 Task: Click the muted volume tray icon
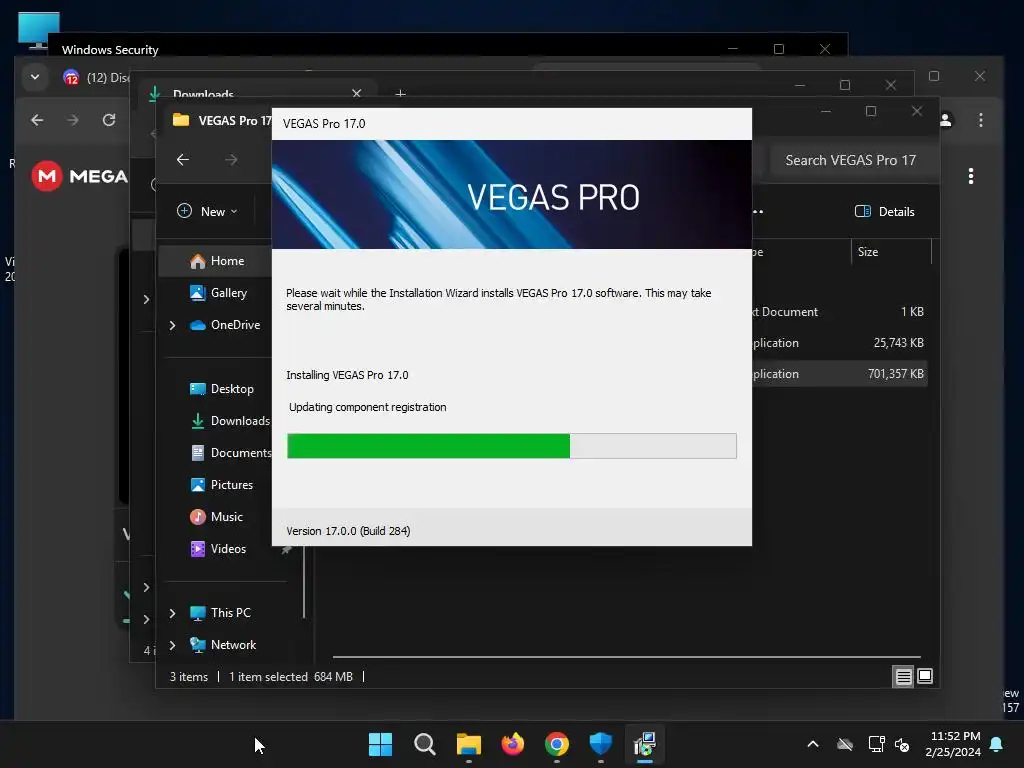tap(902, 744)
